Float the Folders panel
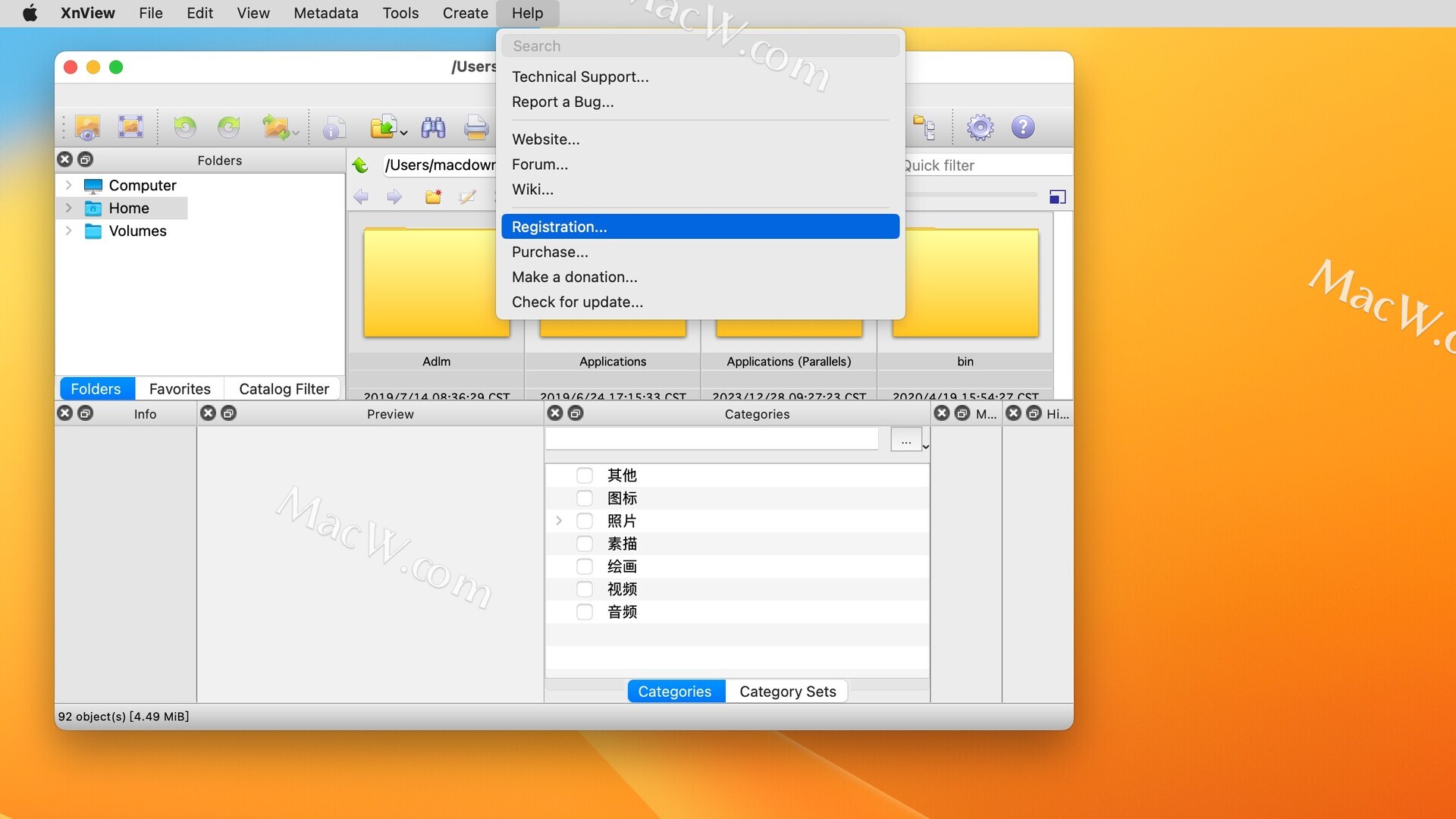 click(x=86, y=159)
